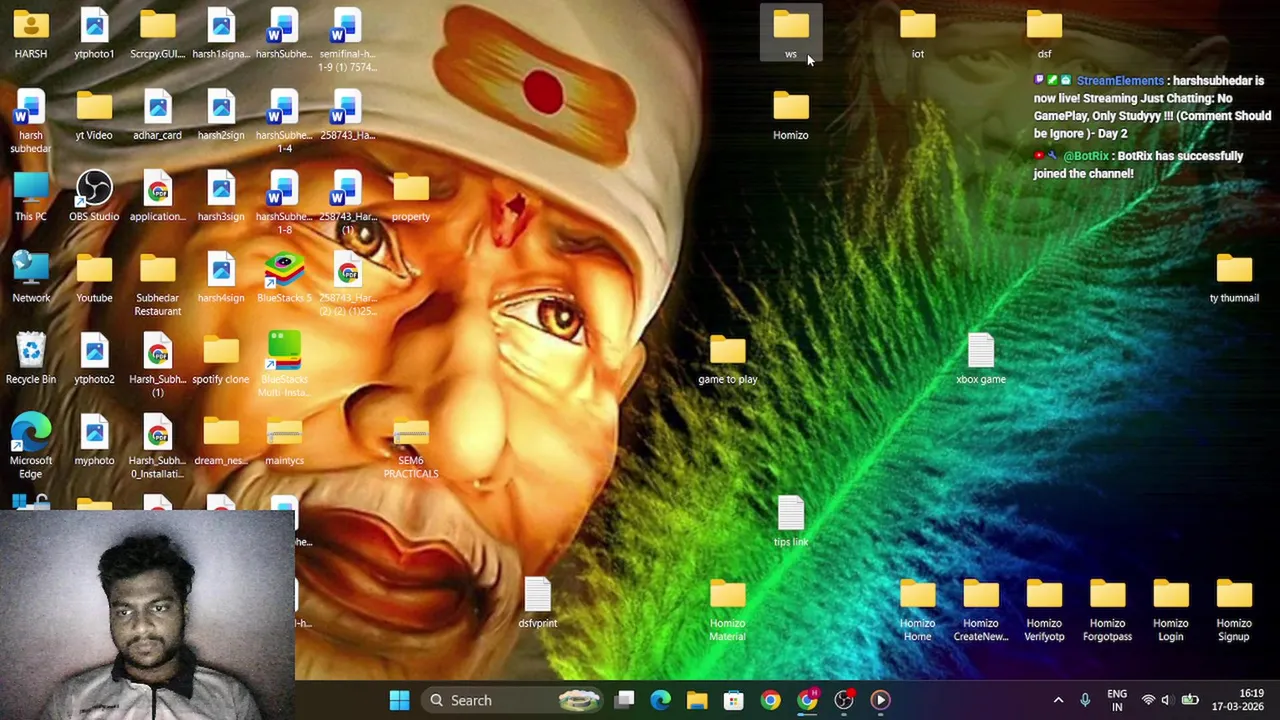This screenshot has height=720, width=1280.
Task: Click the webcam overlay thumbnail
Action: (x=147, y=615)
